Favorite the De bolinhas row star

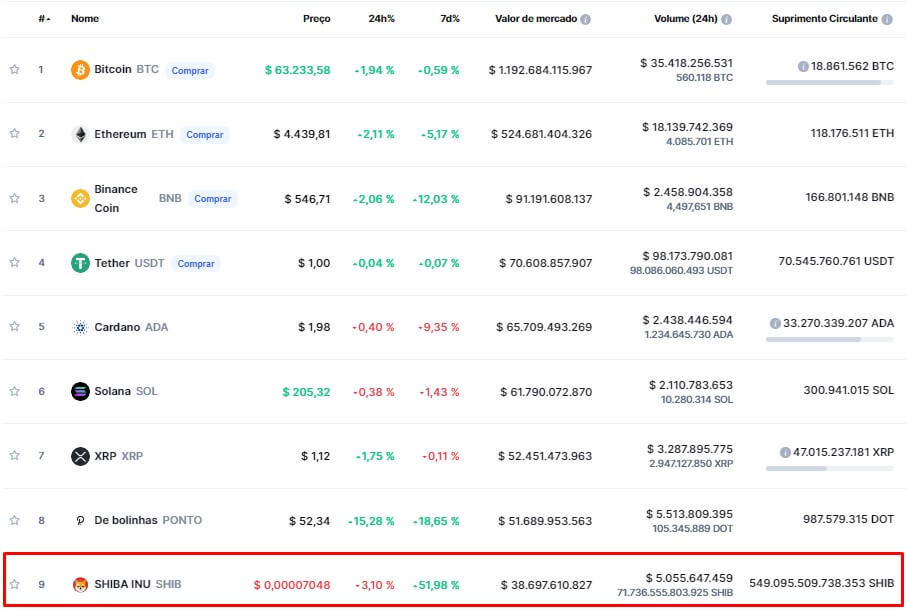point(14,520)
